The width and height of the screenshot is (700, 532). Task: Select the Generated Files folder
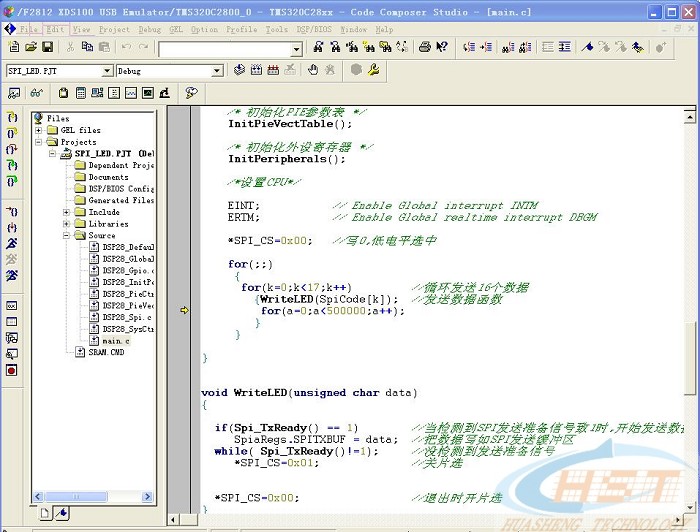coord(121,200)
